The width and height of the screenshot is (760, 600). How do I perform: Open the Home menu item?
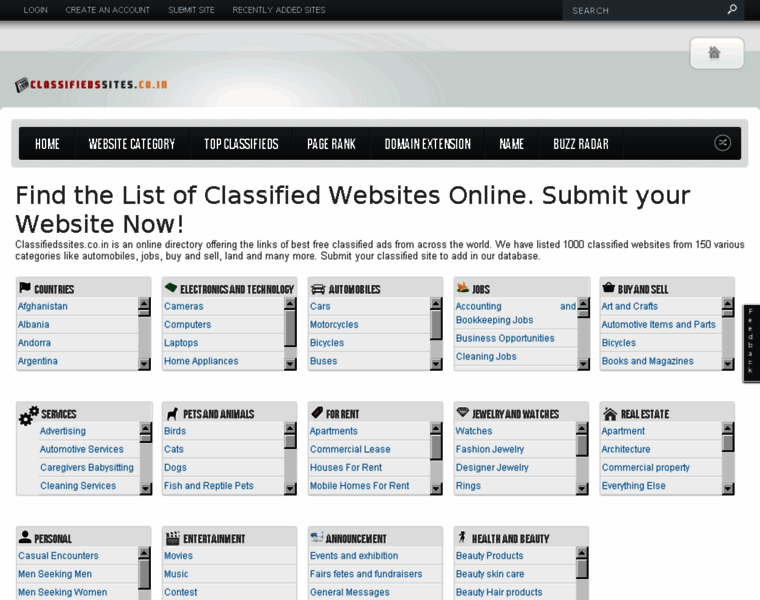[x=47, y=143]
